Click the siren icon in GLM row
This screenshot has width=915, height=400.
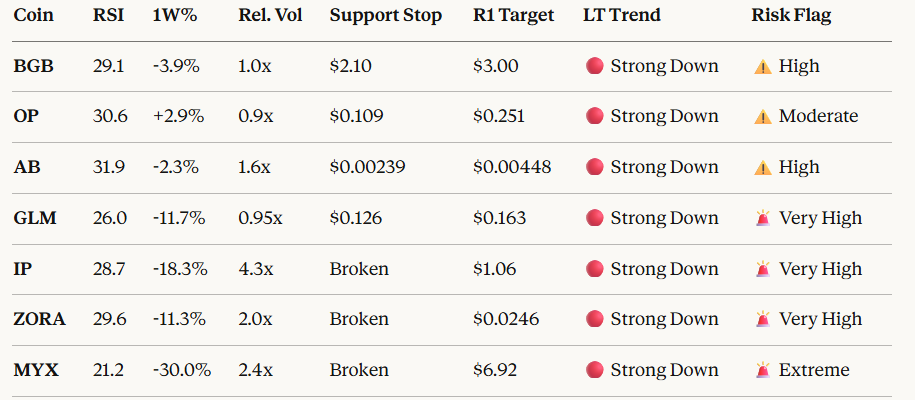coord(762,218)
